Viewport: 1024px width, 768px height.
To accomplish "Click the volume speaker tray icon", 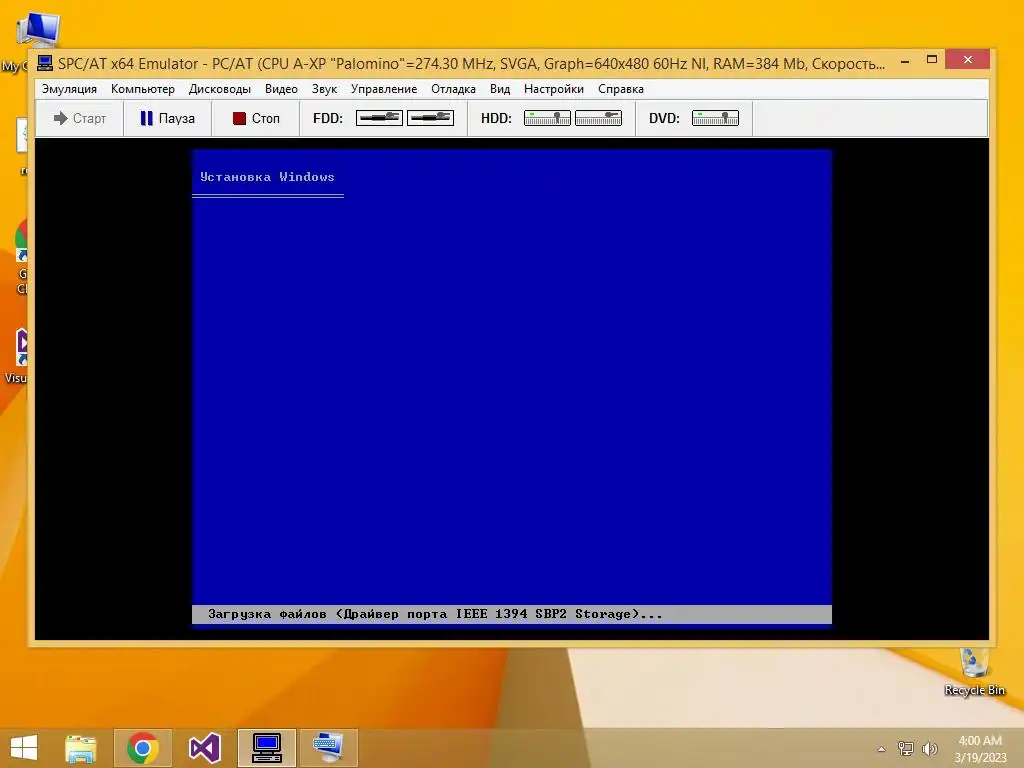I will tap(929, 749).
